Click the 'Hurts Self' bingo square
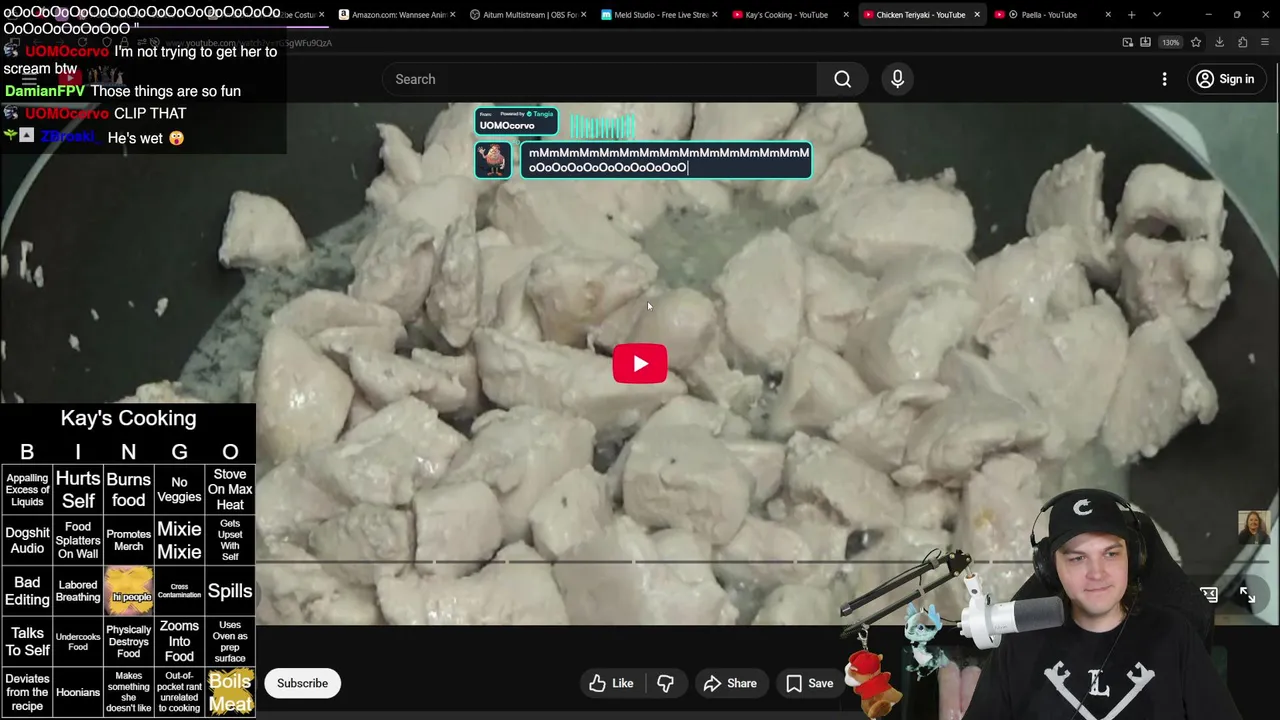Screen dimensions: 1280x720 click(78, 490)
